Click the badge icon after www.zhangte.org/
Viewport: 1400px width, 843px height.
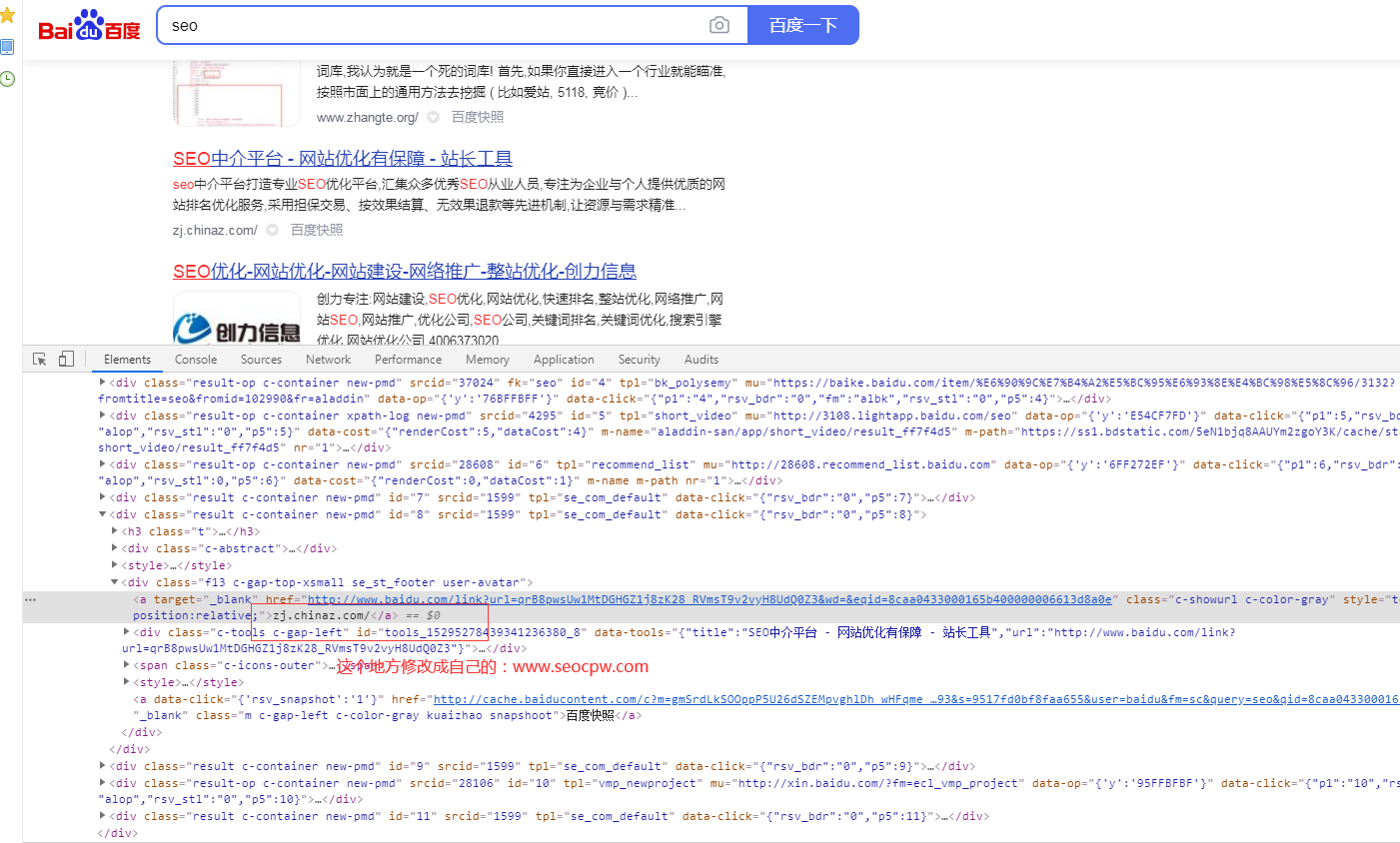(x=434, y=117)
